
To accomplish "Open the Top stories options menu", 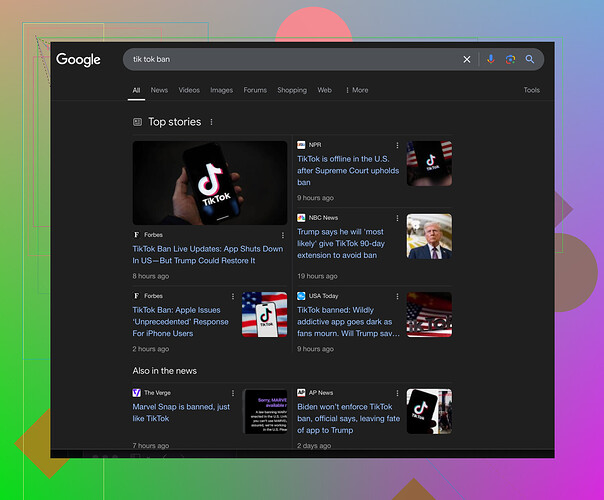I will pos(211,122).
